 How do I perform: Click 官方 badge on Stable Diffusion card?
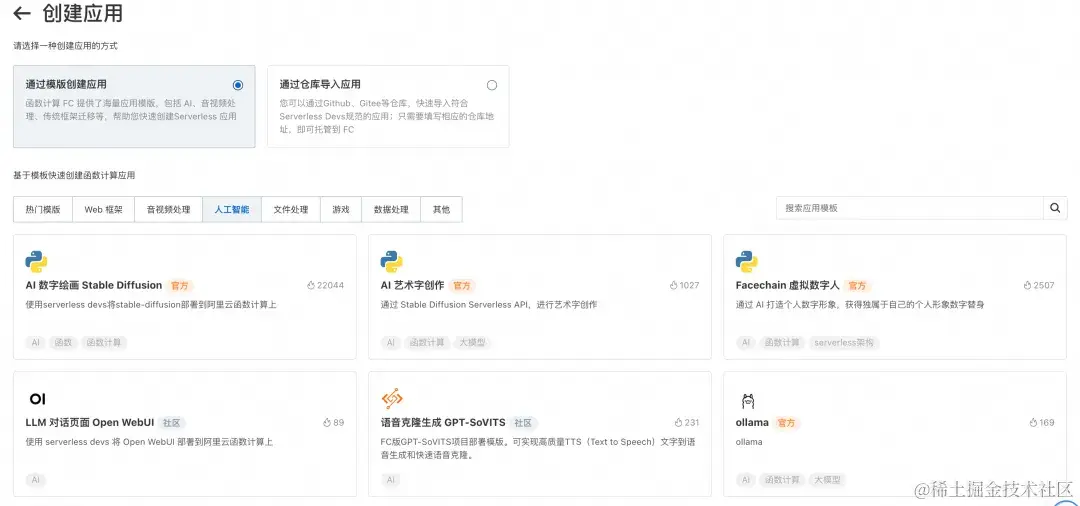(180, 286)
